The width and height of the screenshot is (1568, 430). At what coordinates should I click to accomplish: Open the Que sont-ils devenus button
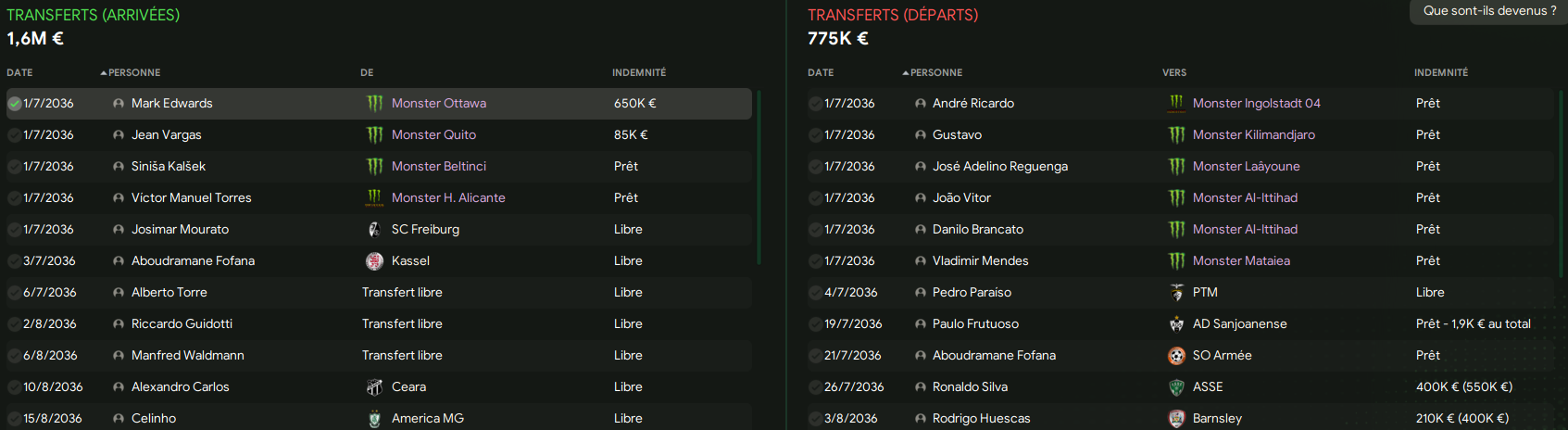(1489, 11)
